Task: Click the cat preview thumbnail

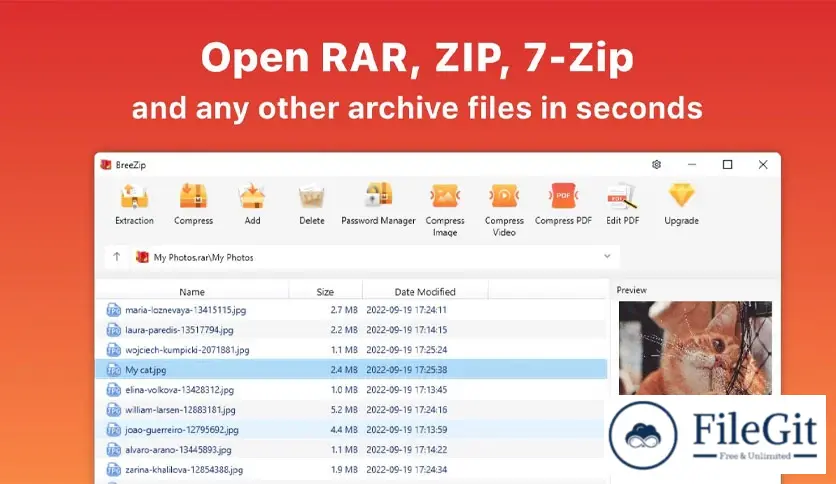Action: pyautogui.click(x=695, y=348)
